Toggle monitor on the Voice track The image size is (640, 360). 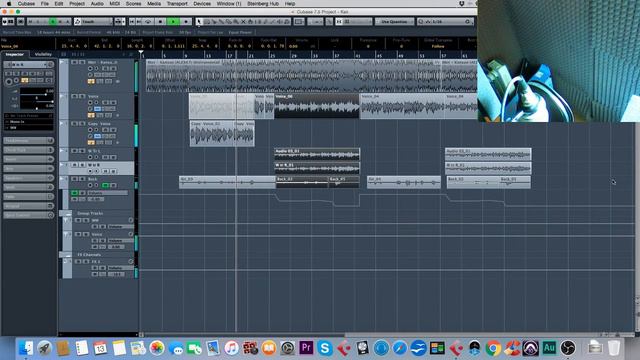pos(97,102)
